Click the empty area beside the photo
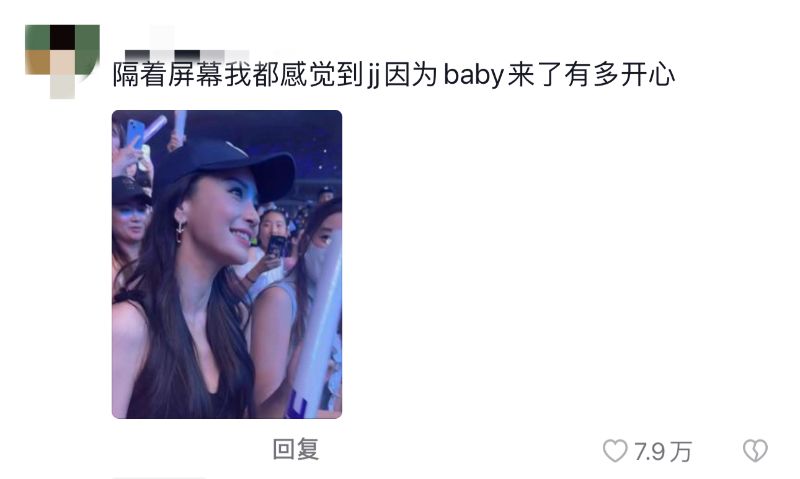 pyautogui.click(x=561, y=264)
